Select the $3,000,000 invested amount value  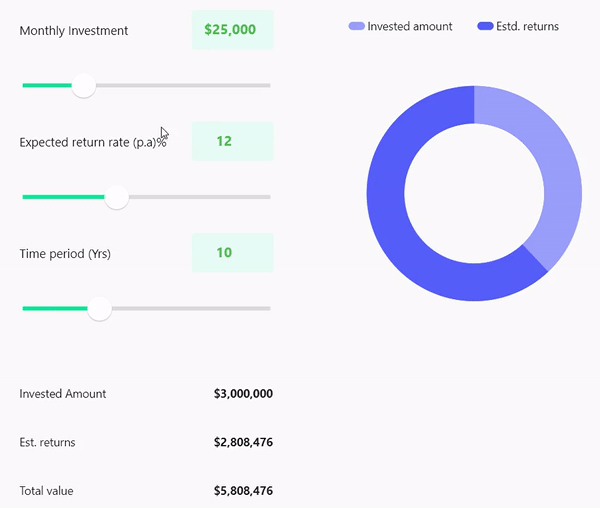[243, 394]
